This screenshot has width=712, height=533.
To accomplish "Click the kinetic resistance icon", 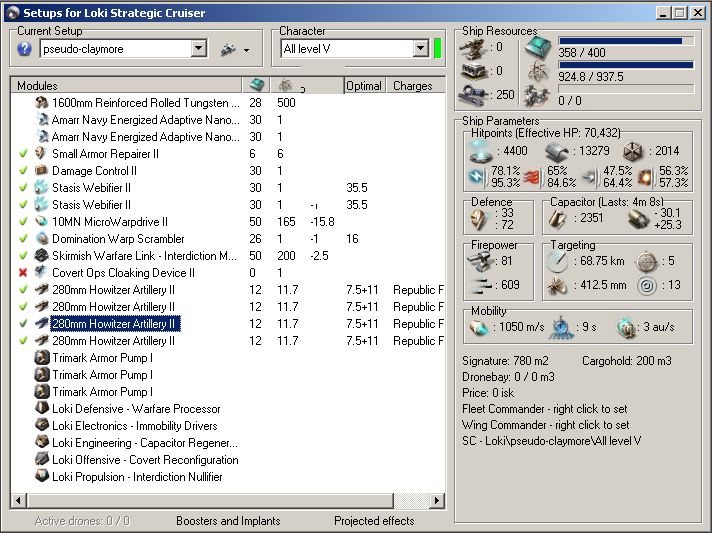I will coord(589,177).
